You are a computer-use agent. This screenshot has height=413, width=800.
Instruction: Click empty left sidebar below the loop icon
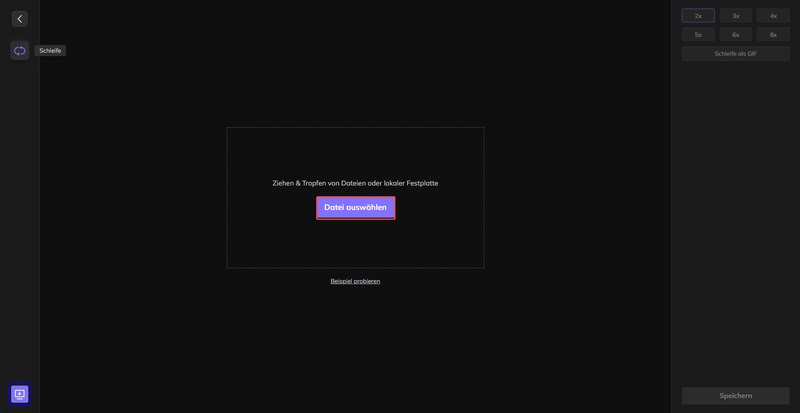point(19,200)
